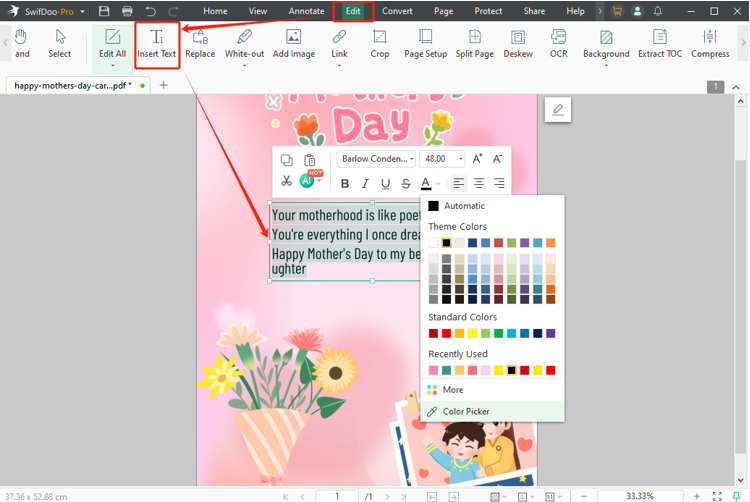The image size is (750, 502).
Task: Click the cut scissors icon
Action: click(286, 181)
